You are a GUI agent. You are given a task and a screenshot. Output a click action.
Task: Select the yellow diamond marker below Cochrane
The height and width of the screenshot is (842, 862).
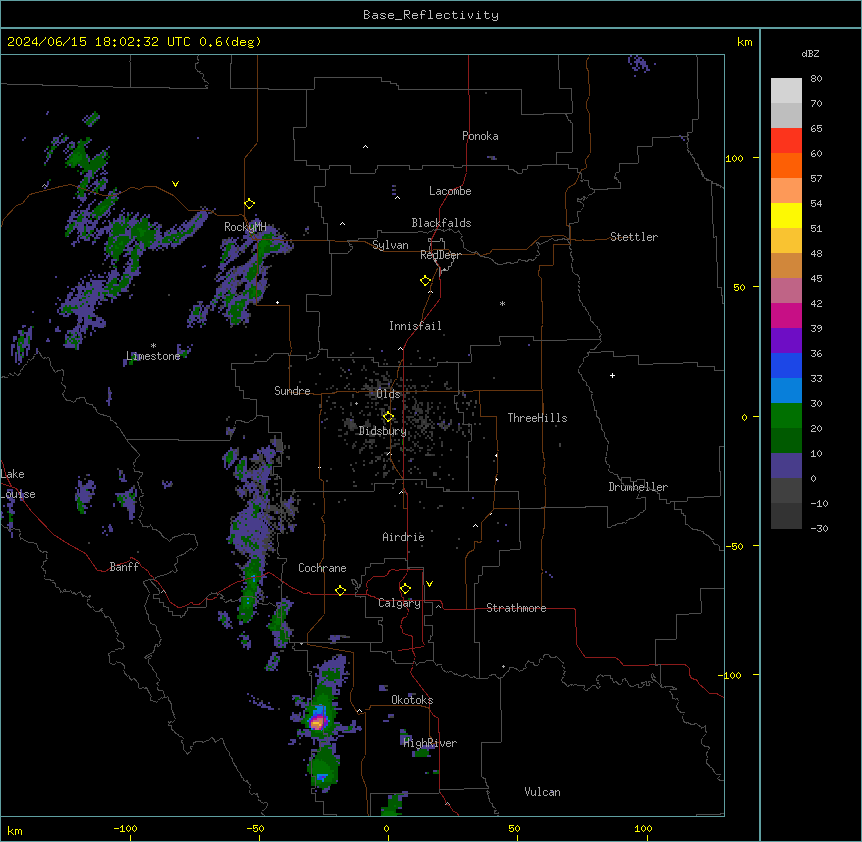pyautogui.click(x=340, y=590)
